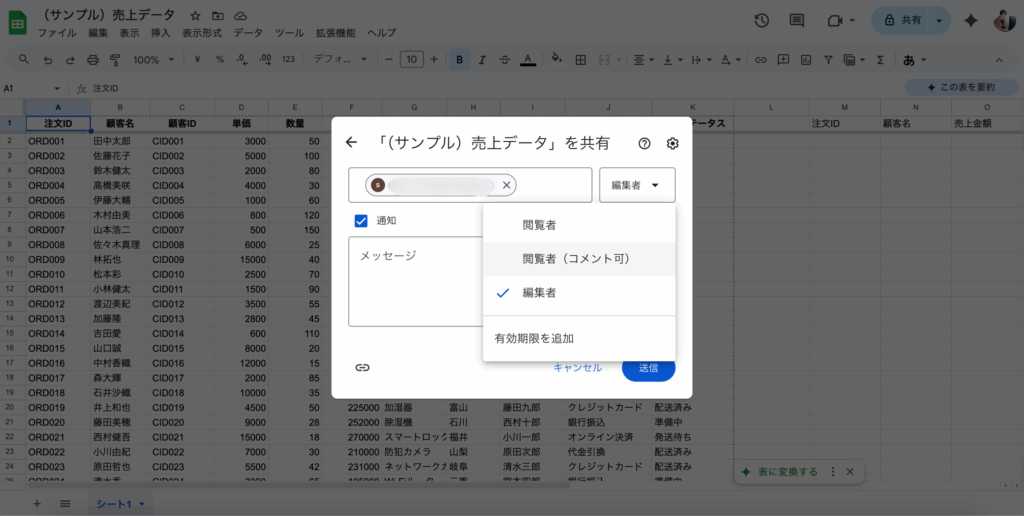1024x516 pixels.
Task: Open account profile avatar
Action: 1004,21
